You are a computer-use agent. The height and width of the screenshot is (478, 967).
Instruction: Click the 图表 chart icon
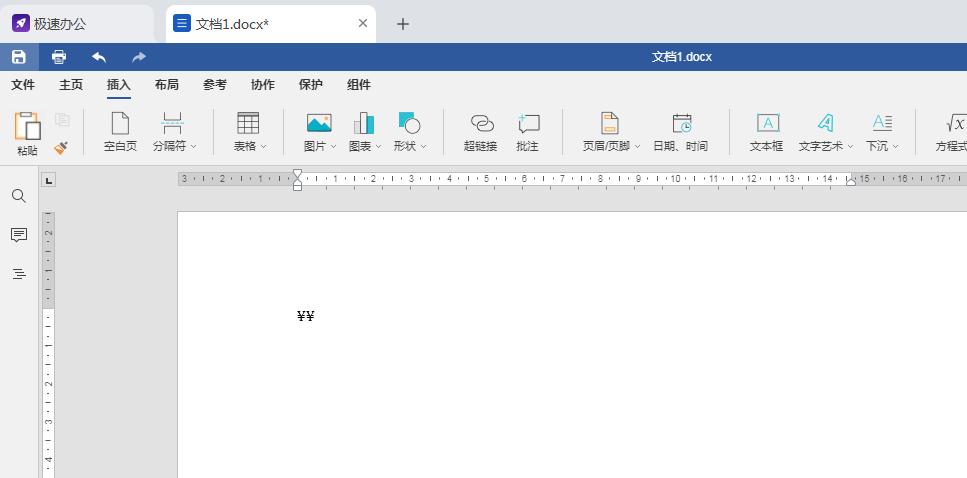pyautogui.click(x=364, y=123)
